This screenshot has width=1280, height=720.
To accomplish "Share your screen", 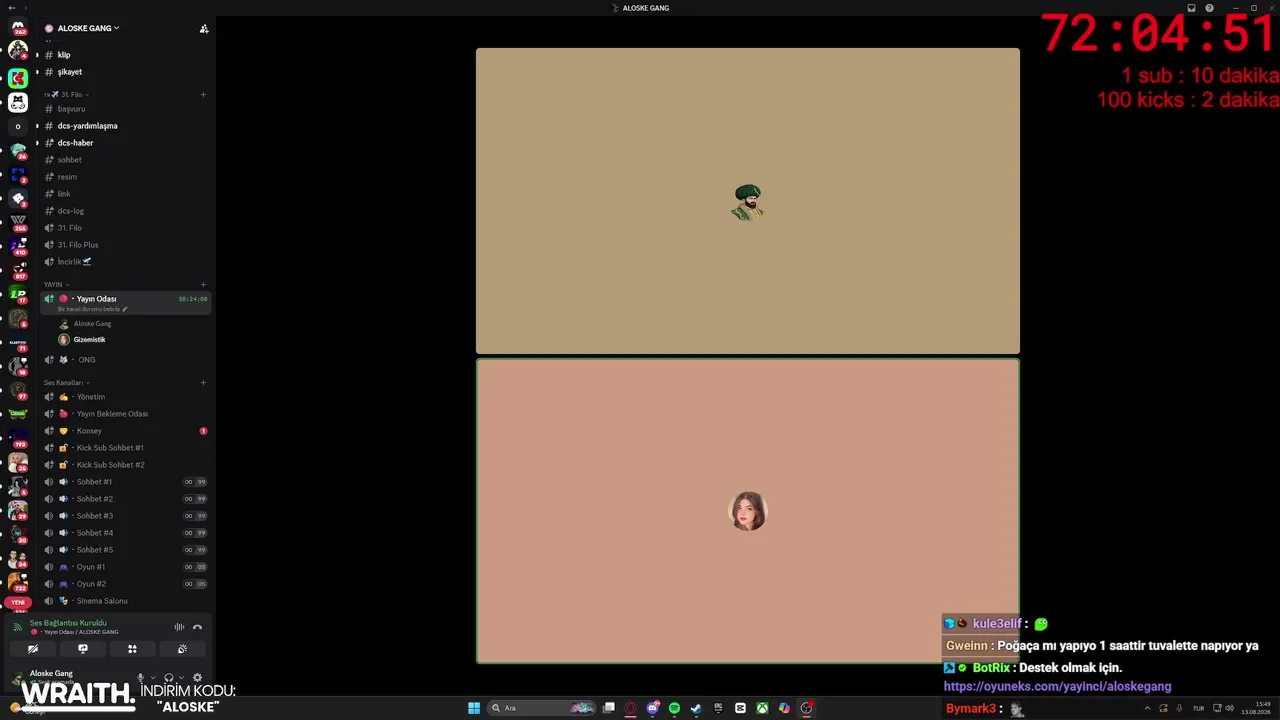I will tap(83, 649).
